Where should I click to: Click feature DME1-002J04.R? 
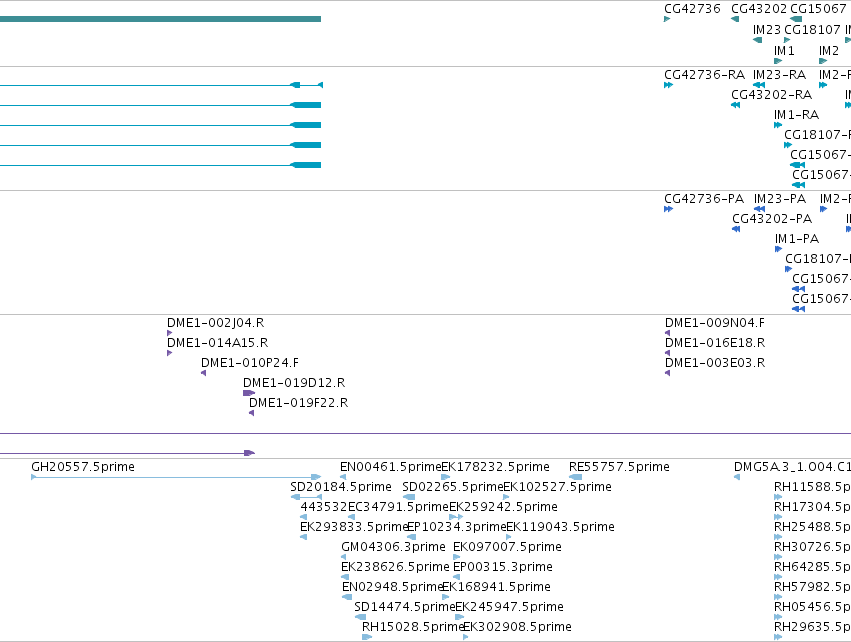point(215,323)
